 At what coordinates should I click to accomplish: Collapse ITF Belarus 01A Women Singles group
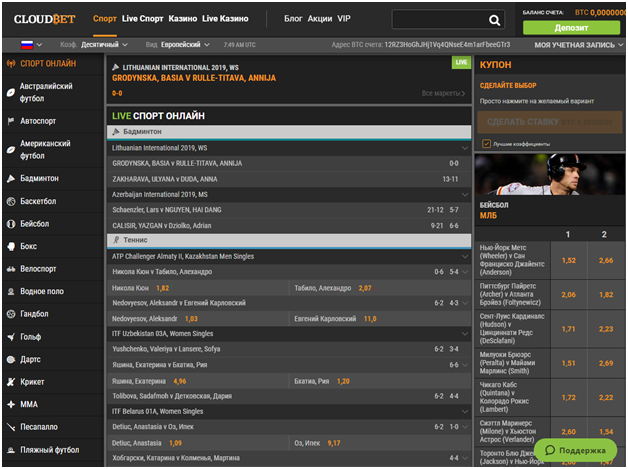coord(465,411)
